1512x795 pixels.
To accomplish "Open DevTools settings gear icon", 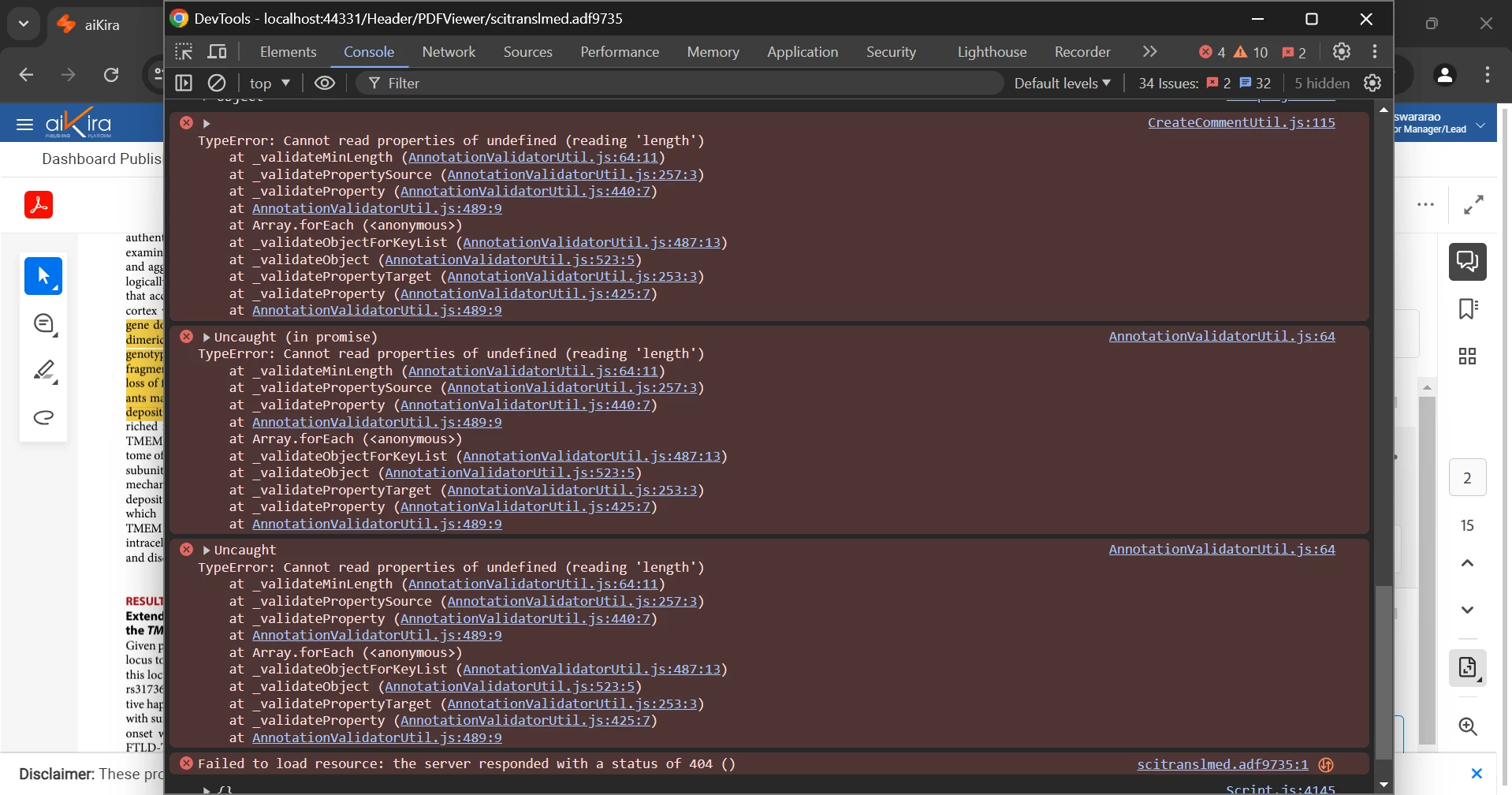I will [x=1341, y=52].
